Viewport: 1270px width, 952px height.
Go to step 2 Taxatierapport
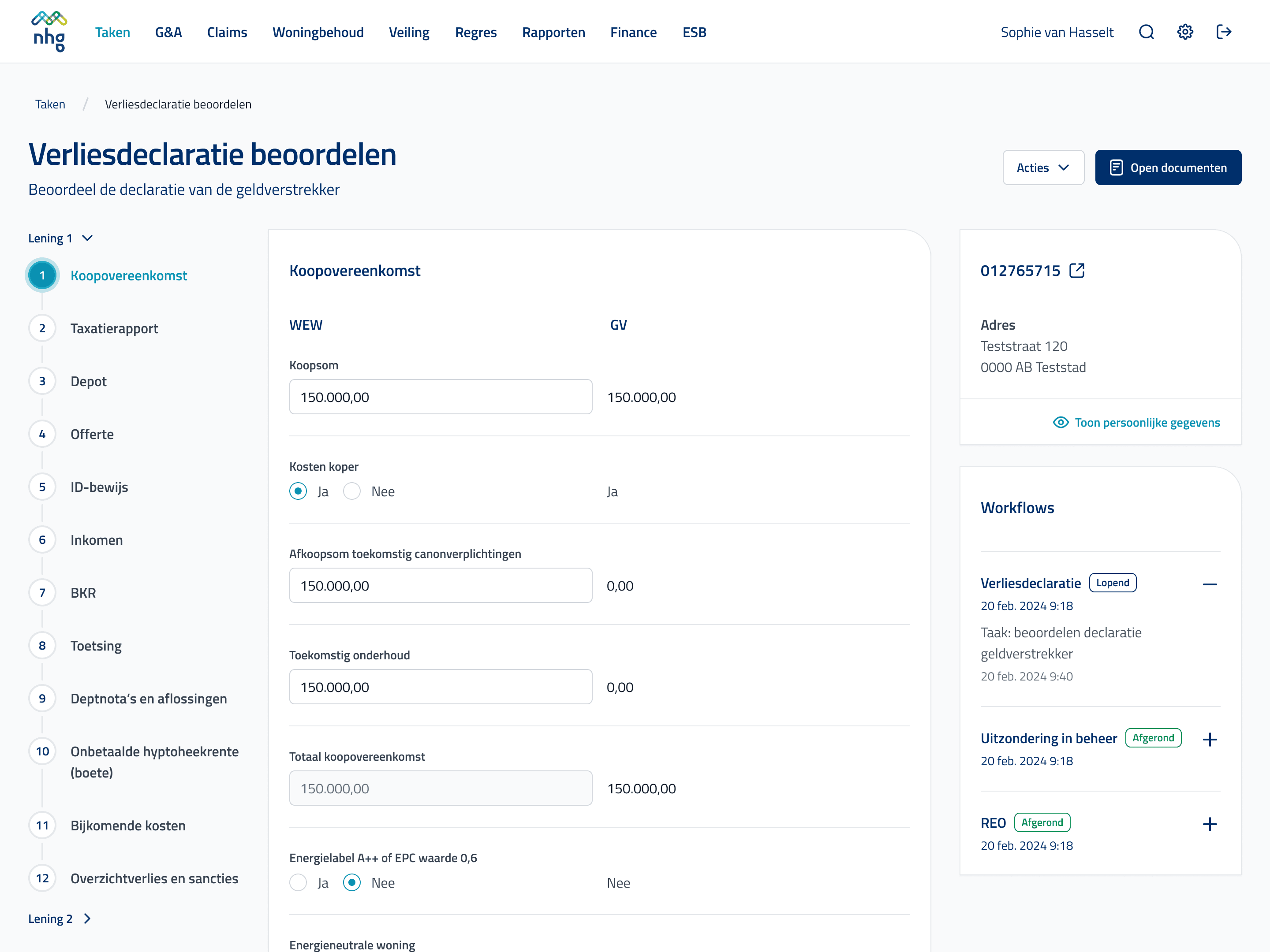pyautogui.click(x=93, y=328)
